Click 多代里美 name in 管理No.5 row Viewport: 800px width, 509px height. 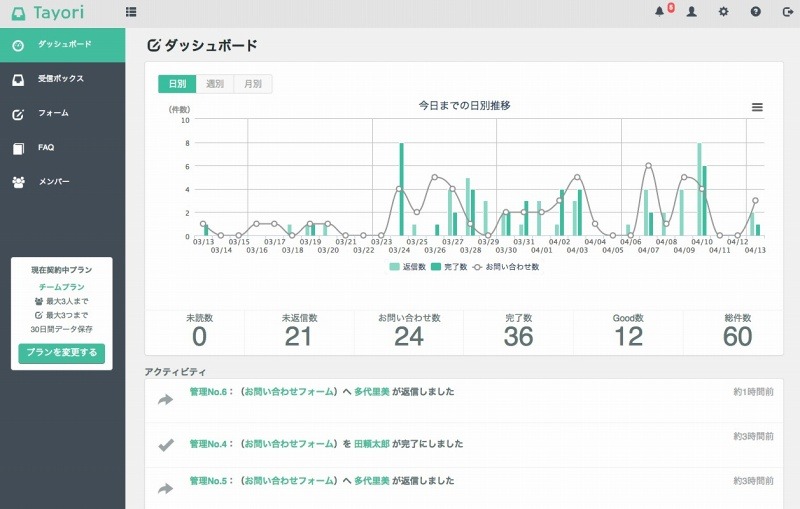coord(372,480)
